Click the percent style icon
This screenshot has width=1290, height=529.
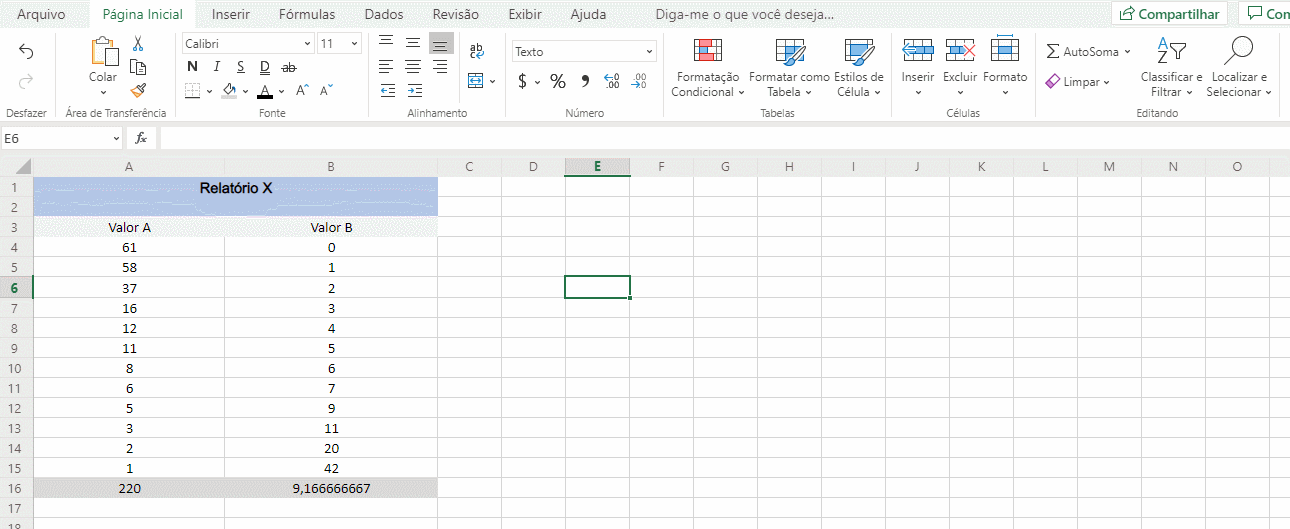click(558, 81)
